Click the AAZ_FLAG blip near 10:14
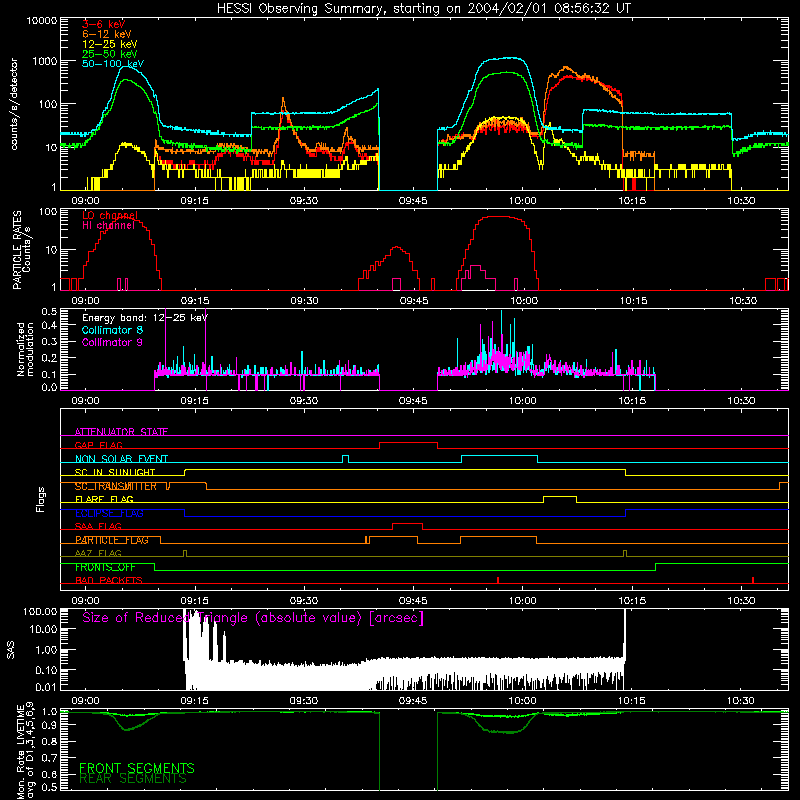 (625, 553)
